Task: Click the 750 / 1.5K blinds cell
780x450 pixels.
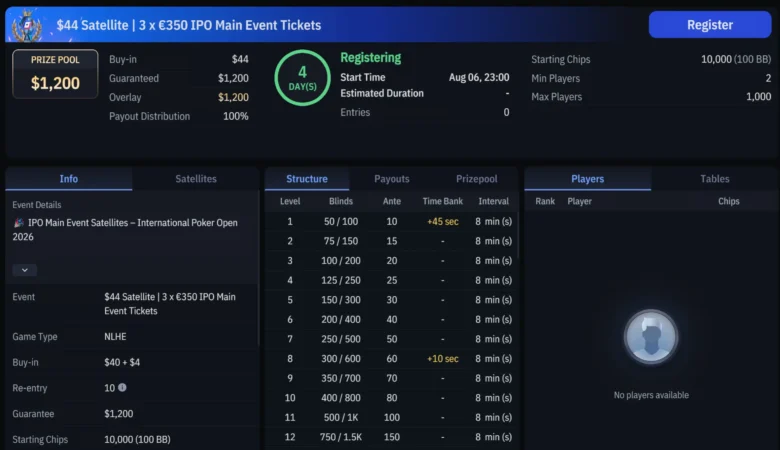Action: pos(341,437)
